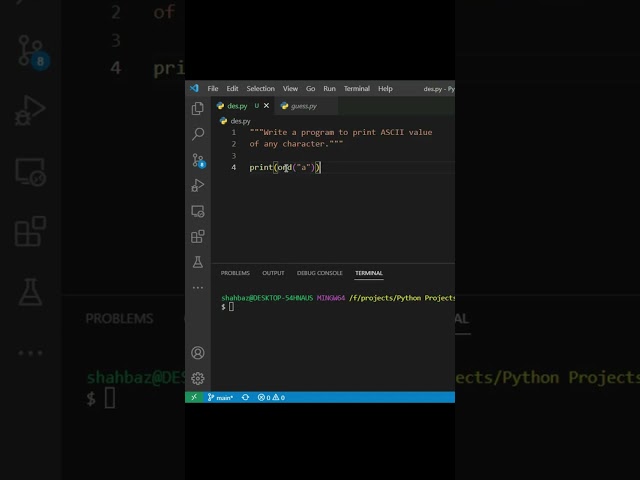640x480 pixels.
Task: Open the Explorer files icon
Action: click(198, 108)
